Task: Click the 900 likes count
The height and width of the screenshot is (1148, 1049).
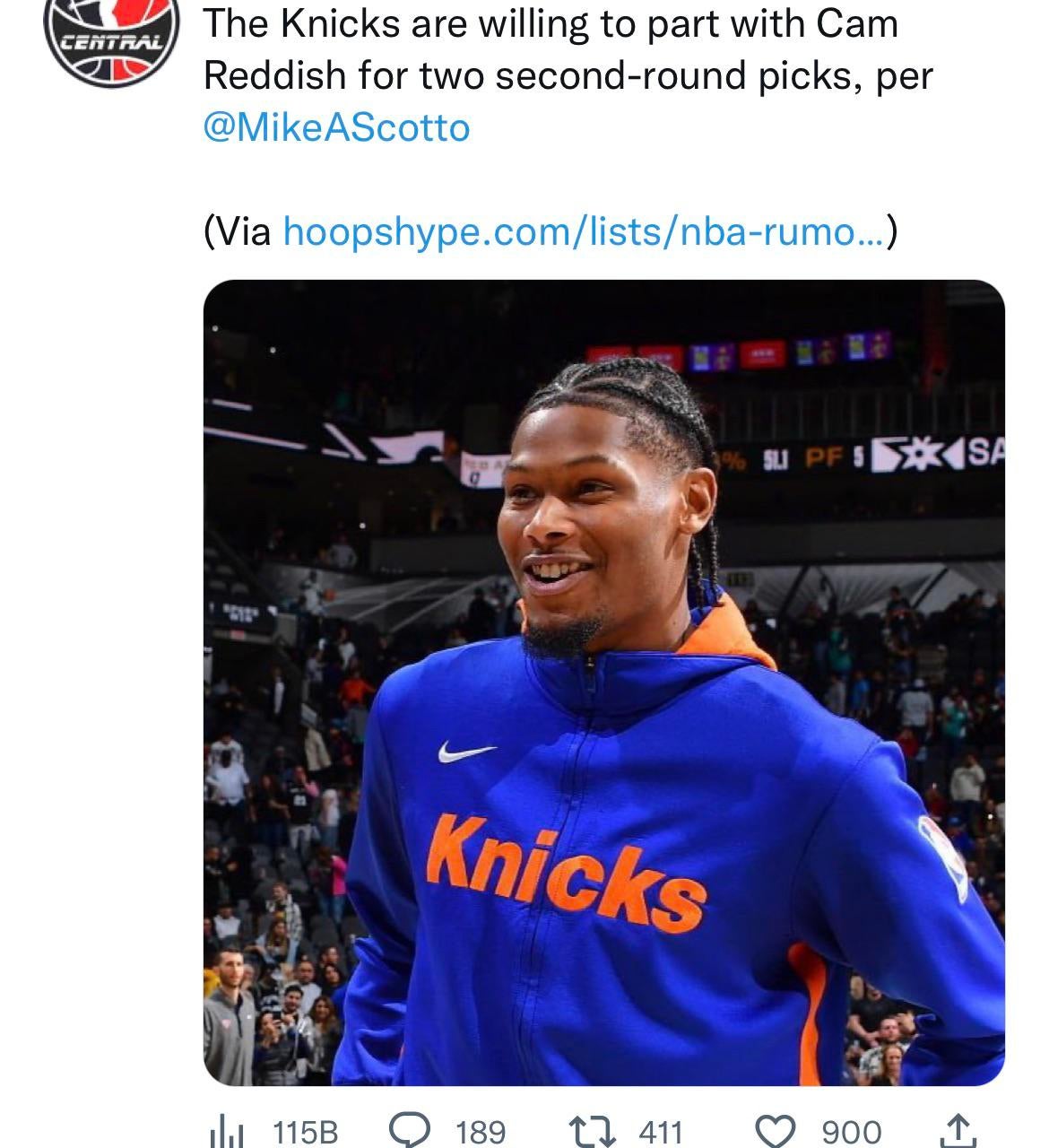Action: (x=851, y=1132)
